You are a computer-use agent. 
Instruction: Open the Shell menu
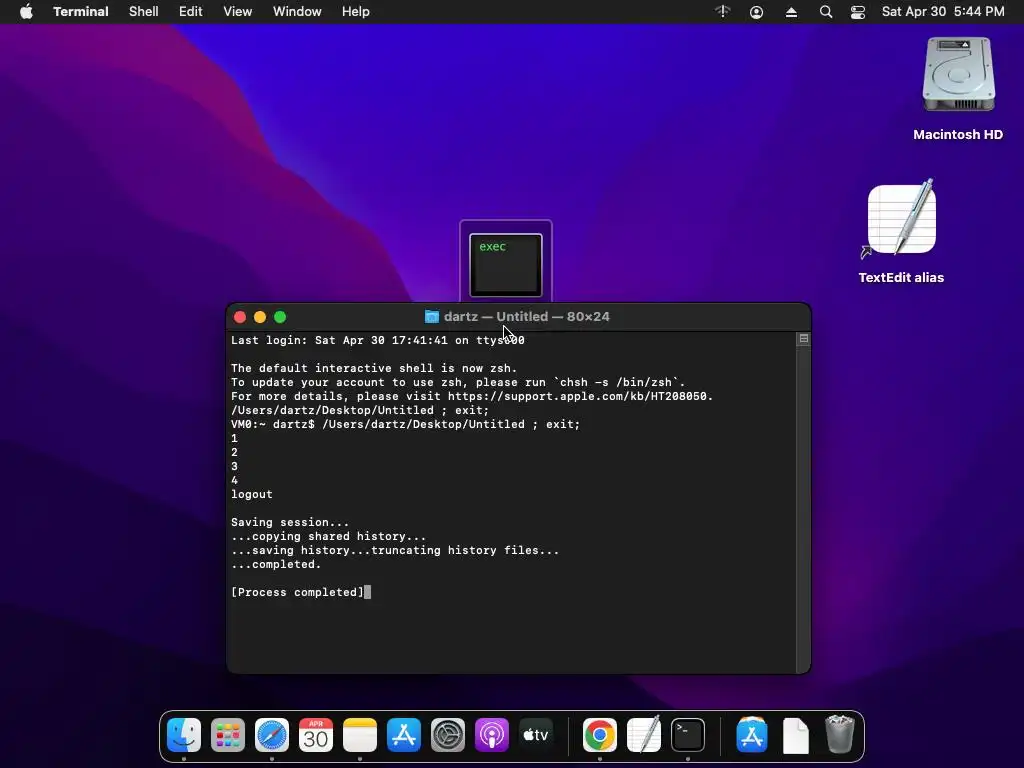144,12
